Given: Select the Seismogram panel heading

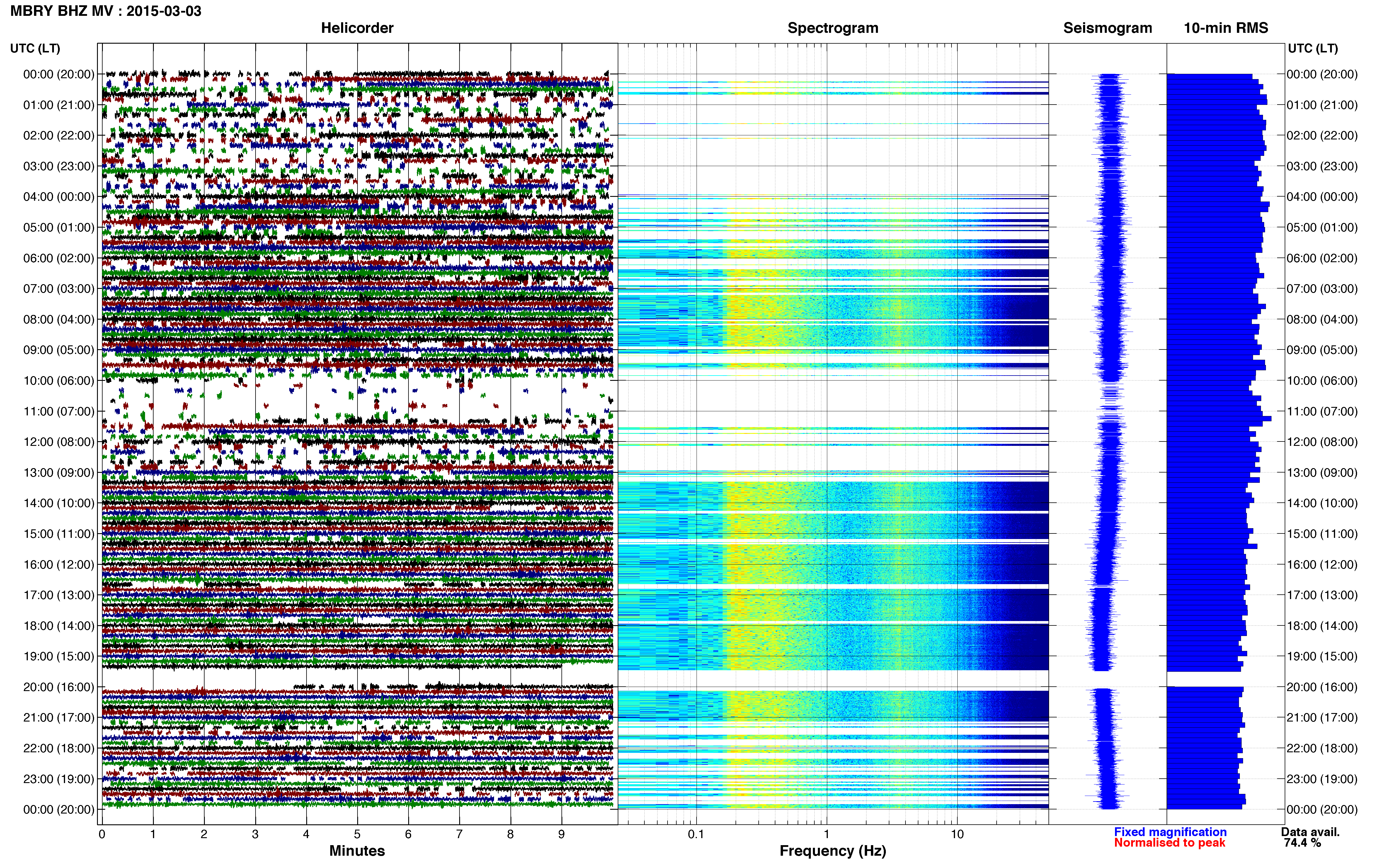Looking at the screenshot, I should point(1108,28).
